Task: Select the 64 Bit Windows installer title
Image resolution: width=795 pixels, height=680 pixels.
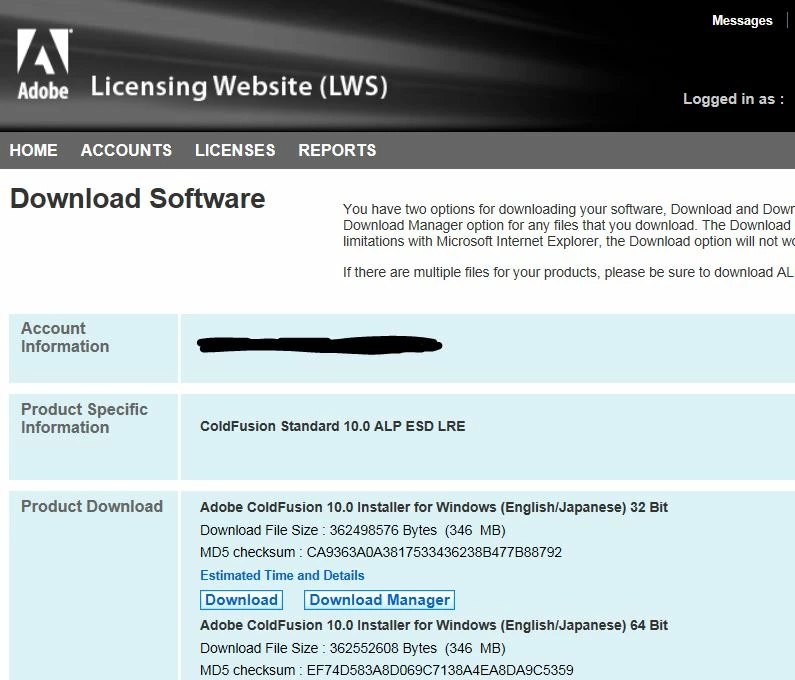Action: coord(434,625)
